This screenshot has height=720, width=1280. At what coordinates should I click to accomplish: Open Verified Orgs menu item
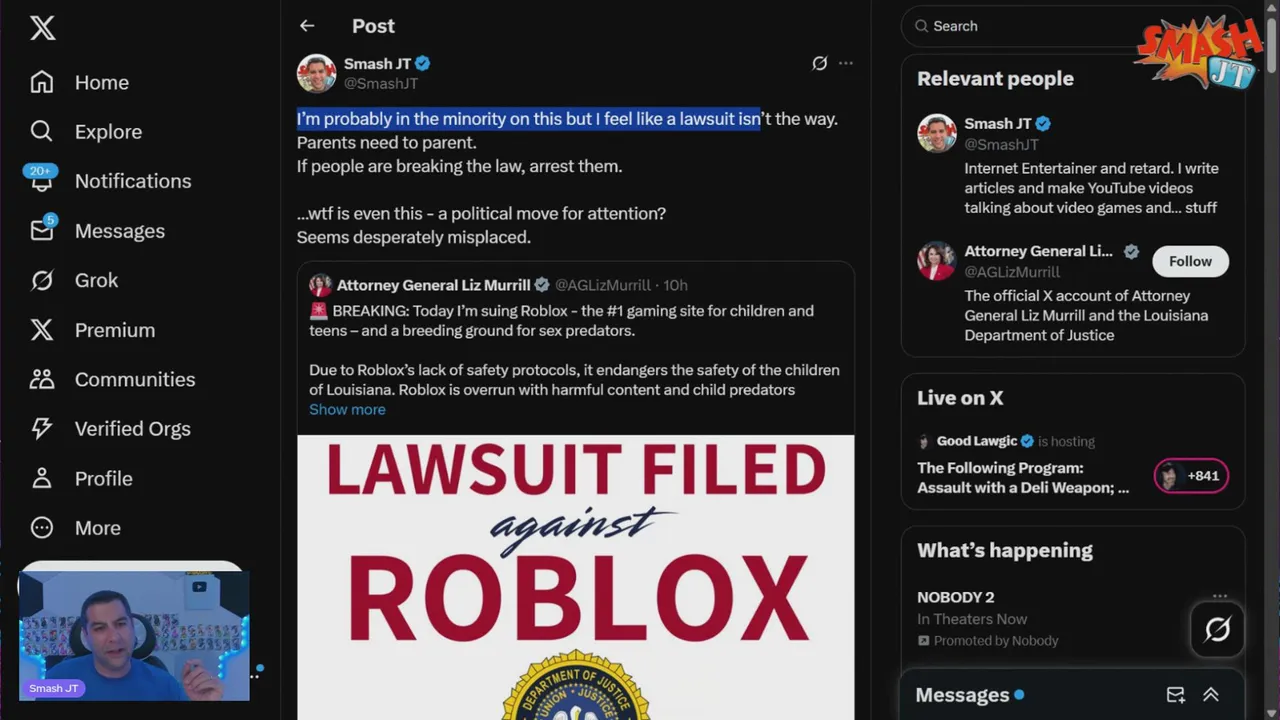pyautogui.click(x=132, y=429)
